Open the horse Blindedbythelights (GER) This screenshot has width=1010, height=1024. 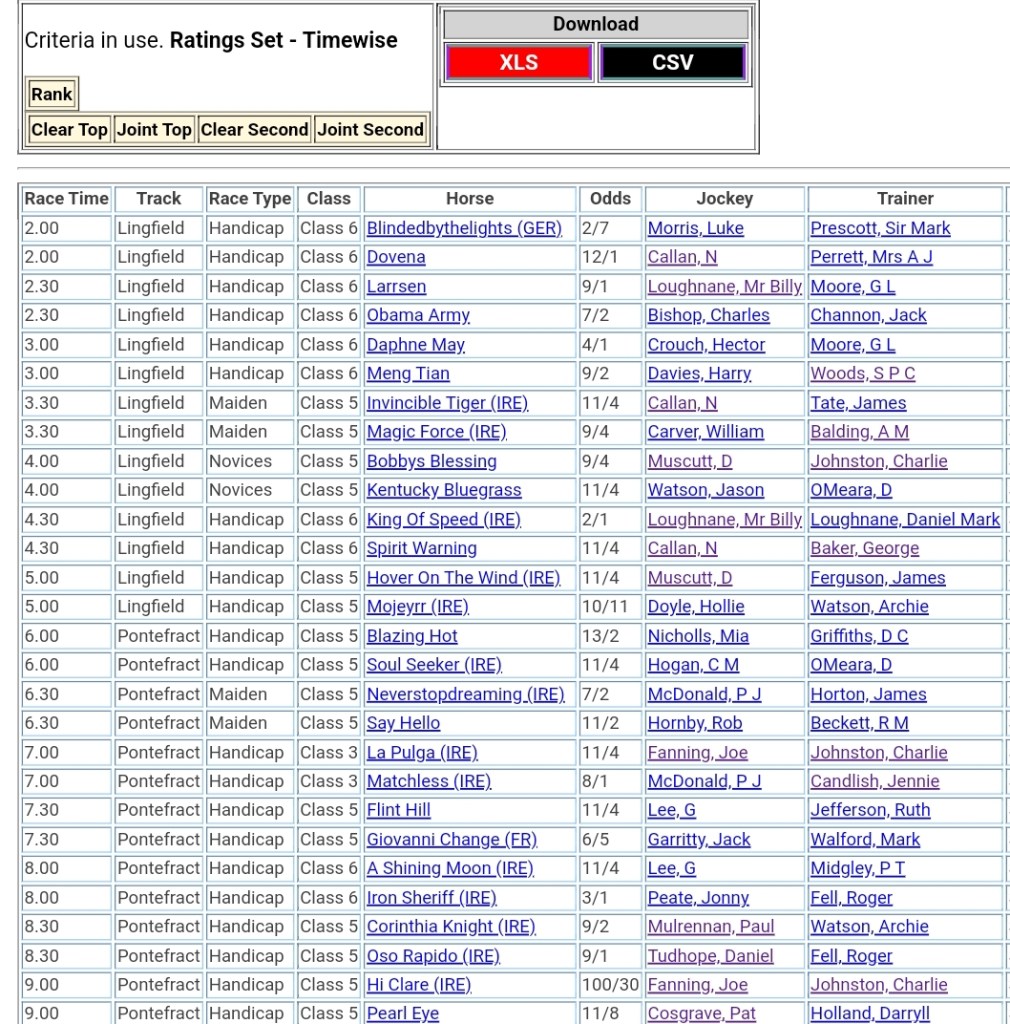(464, 228)
